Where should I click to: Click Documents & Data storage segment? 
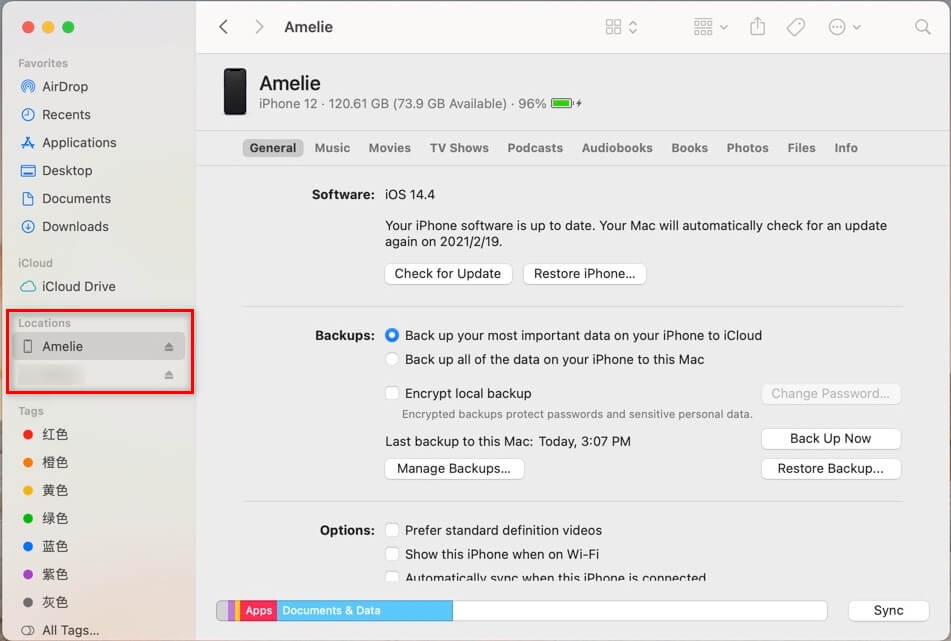click(365, 611)
